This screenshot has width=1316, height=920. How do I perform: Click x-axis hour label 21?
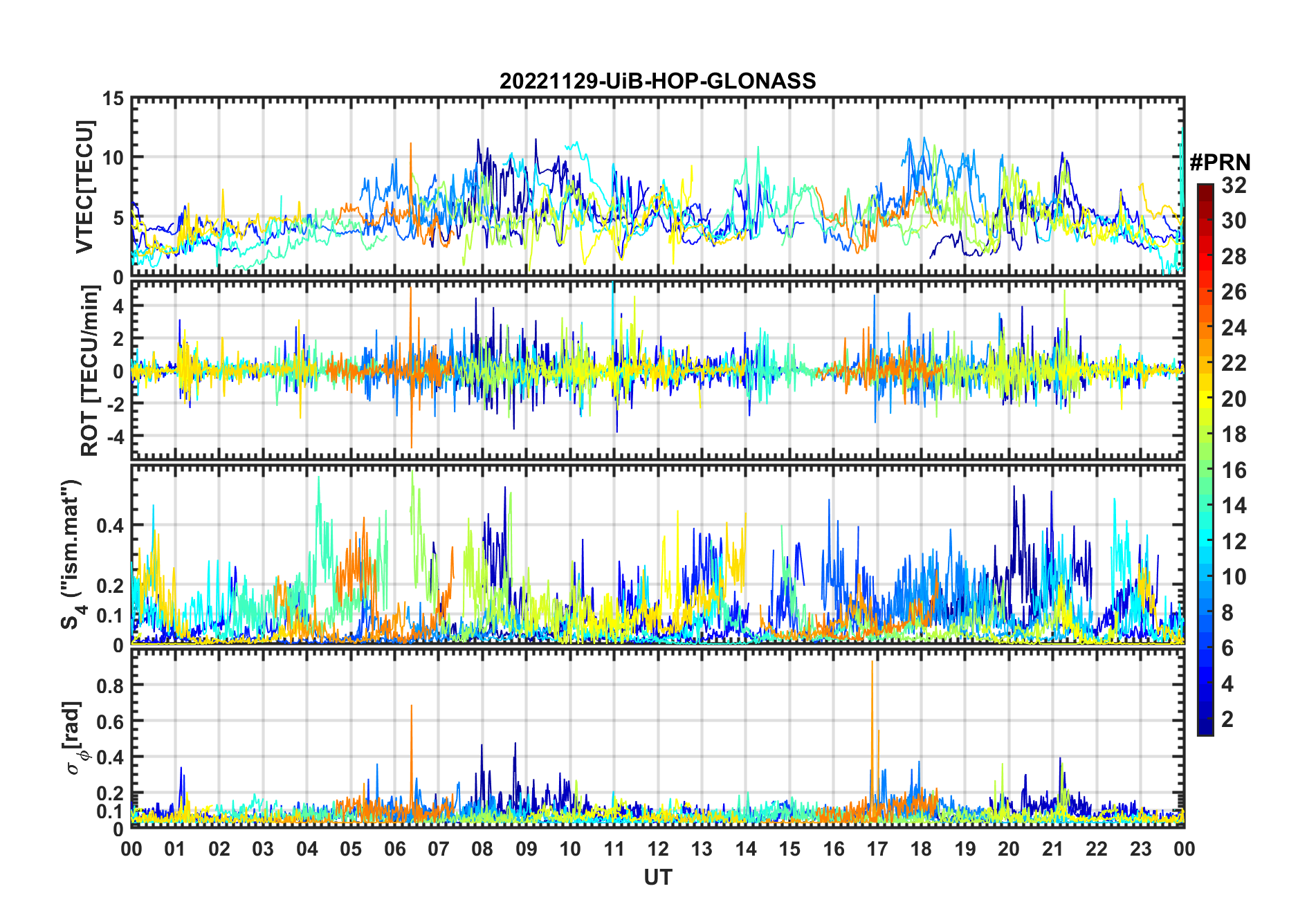tap(1052, 849)
